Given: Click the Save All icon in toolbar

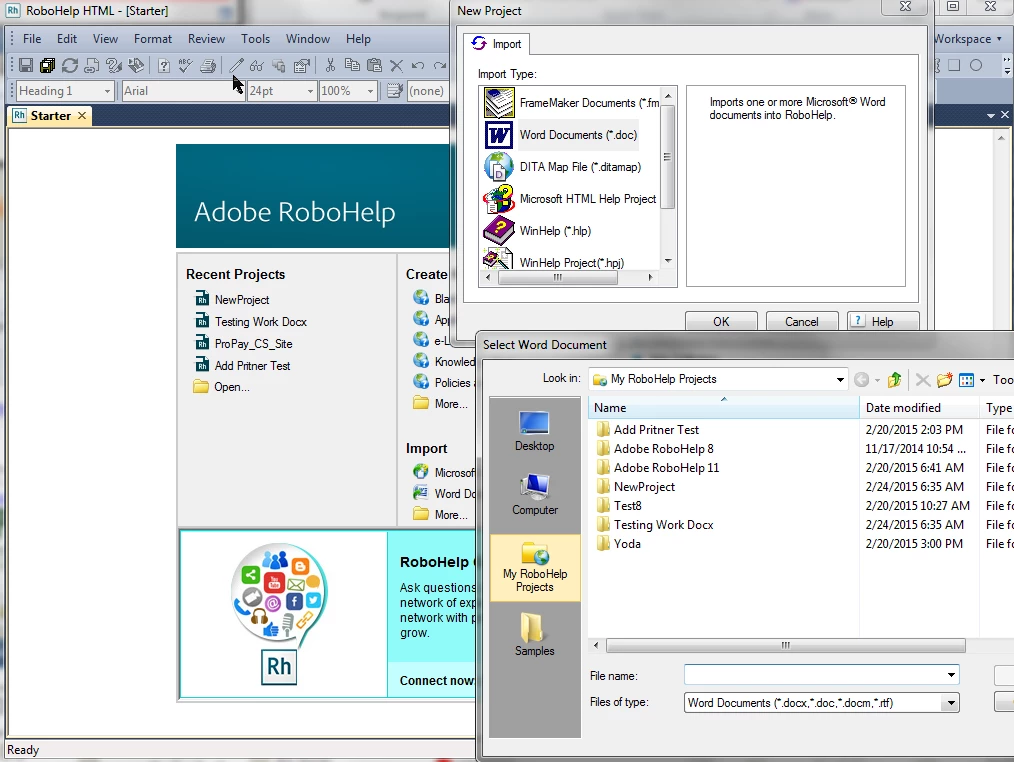Looking at the screenshot, I should click(47, 65).
